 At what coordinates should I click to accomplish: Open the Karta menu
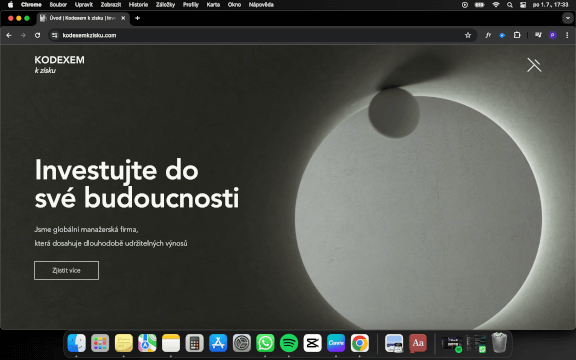pos(213,5)
